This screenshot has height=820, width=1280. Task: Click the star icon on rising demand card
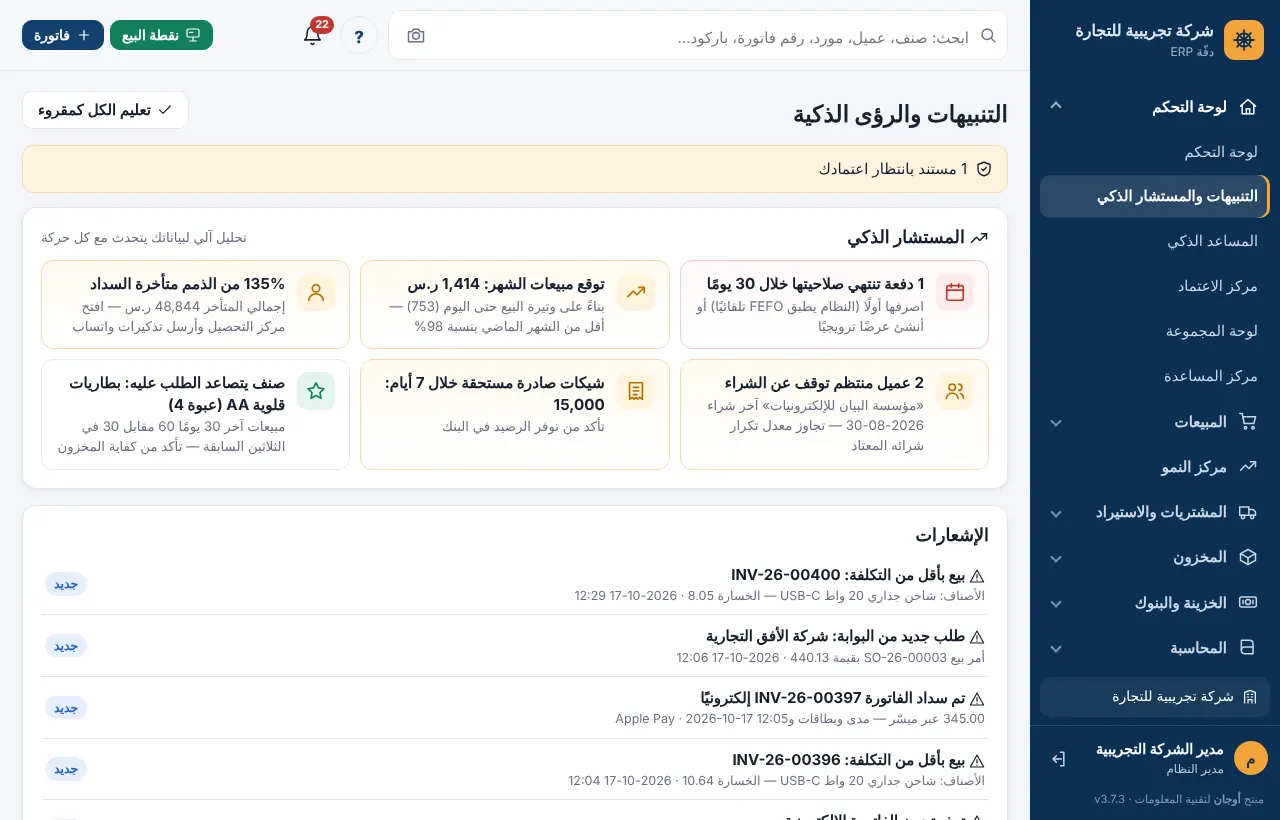[x=316, y=391]
